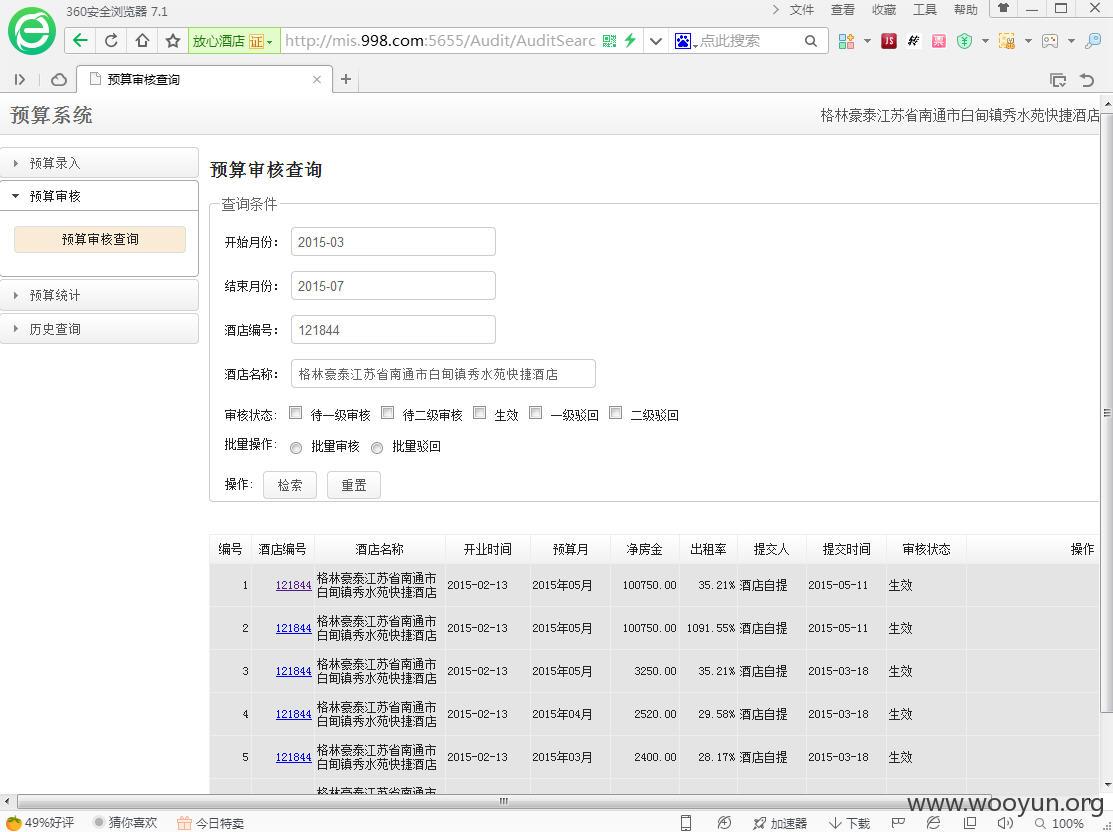The height and width of the screenshot is (832, 1113).
Task: Open the 文件 menu
Action: [x=801, y=9]
